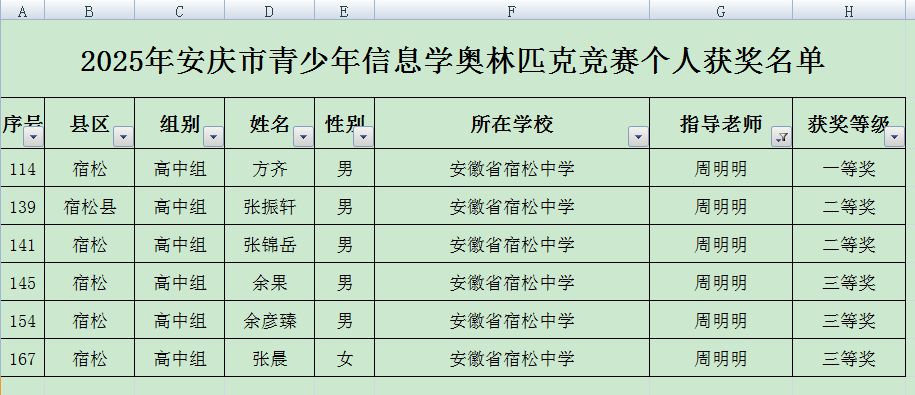Select 高中组 cell in row 154
Image resolution: width=915 pixels, height=395 pixels.
pos(179,320)
